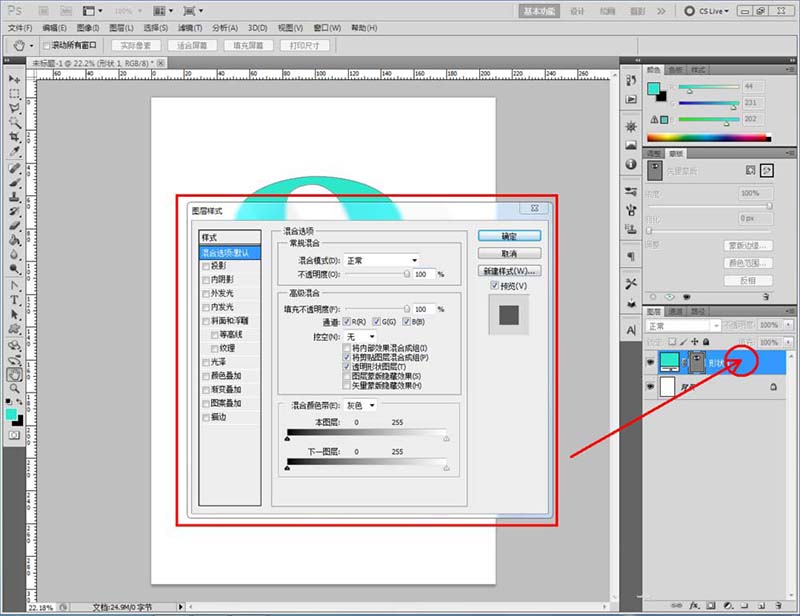Click the 不透明度(O) opacity slider in dialog
The height and width of the screenshot is (616, 800).
point(378,275)
